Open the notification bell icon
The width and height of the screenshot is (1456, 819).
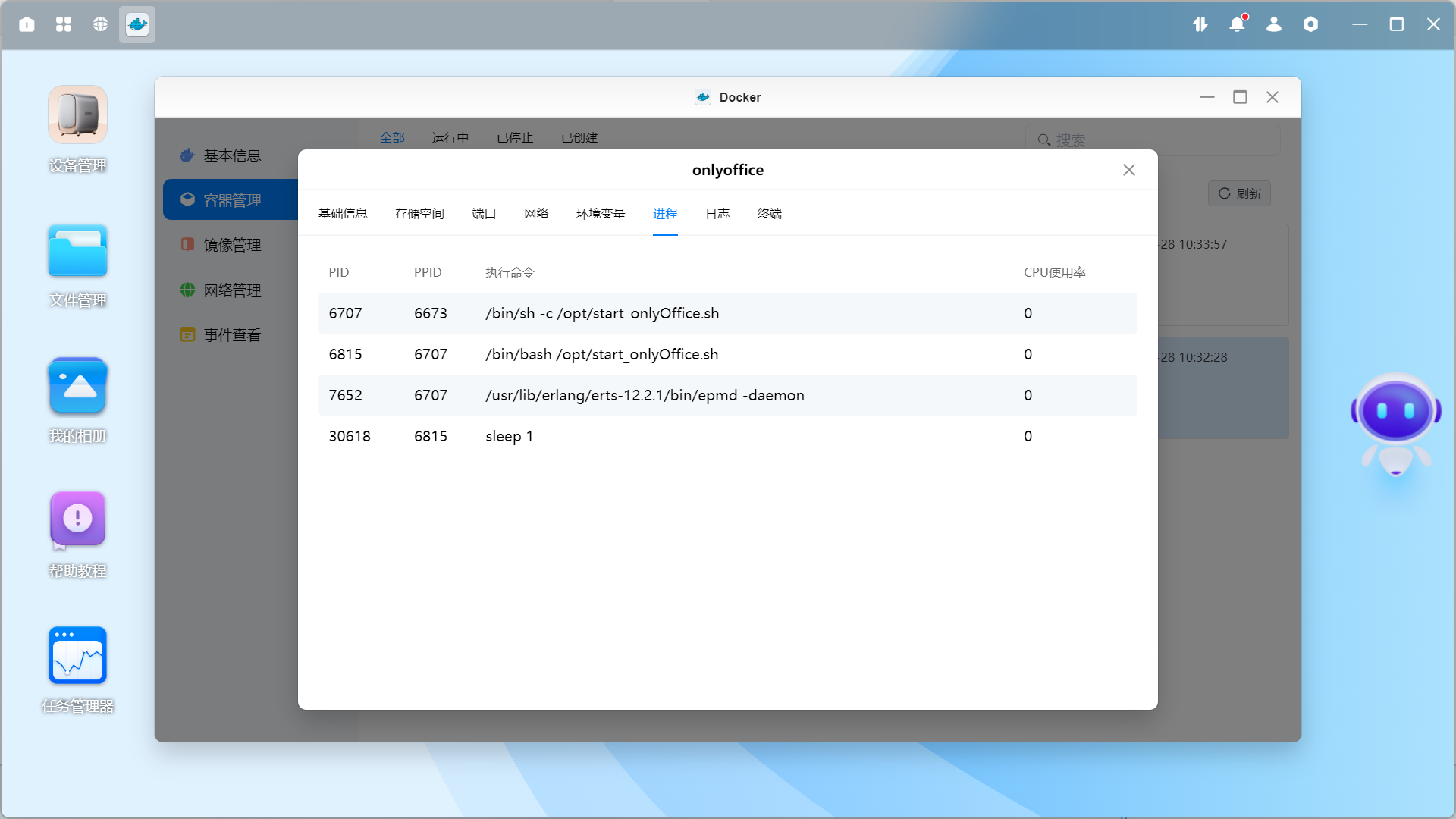point(1237,24)
